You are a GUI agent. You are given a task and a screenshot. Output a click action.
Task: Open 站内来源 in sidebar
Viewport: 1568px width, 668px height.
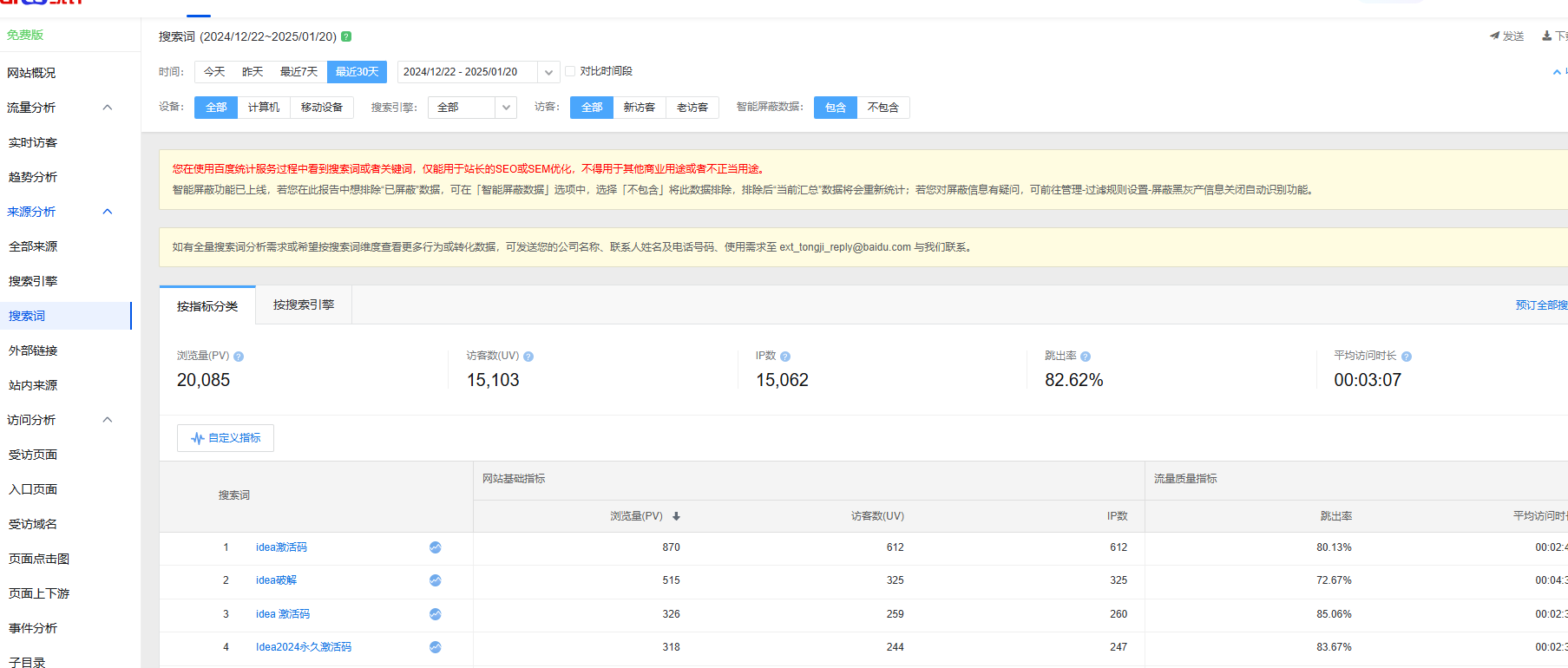click(33, 385)
